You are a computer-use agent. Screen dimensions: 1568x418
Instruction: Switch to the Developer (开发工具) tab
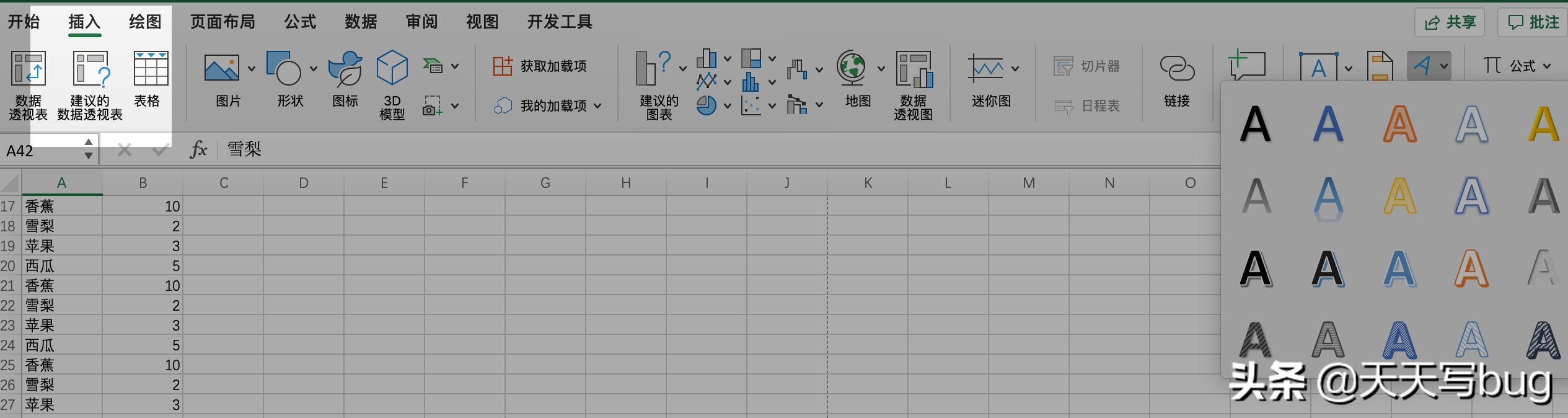tap(560, 22)
